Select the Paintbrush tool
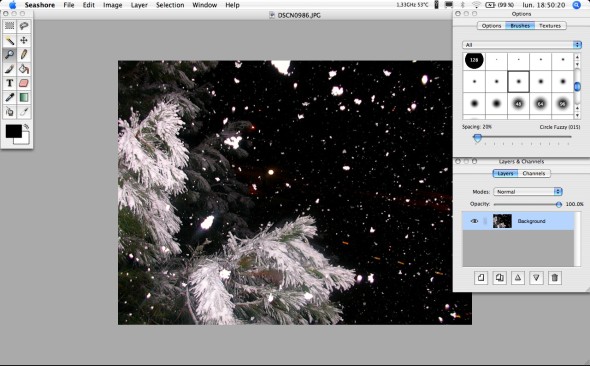Screen dimensions: 590x366 coord(9,69)
